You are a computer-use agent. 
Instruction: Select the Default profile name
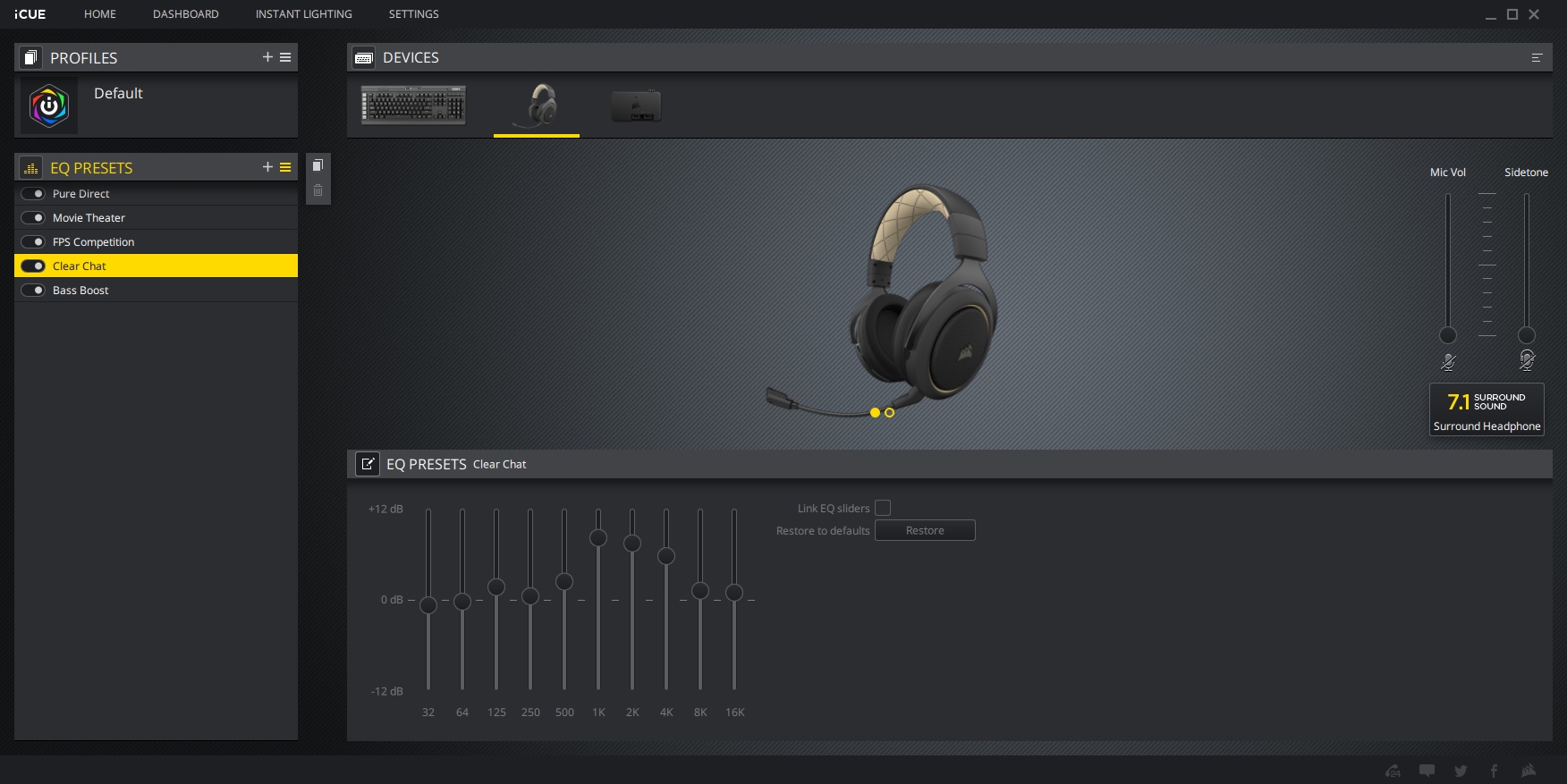(x=118, y=93)
